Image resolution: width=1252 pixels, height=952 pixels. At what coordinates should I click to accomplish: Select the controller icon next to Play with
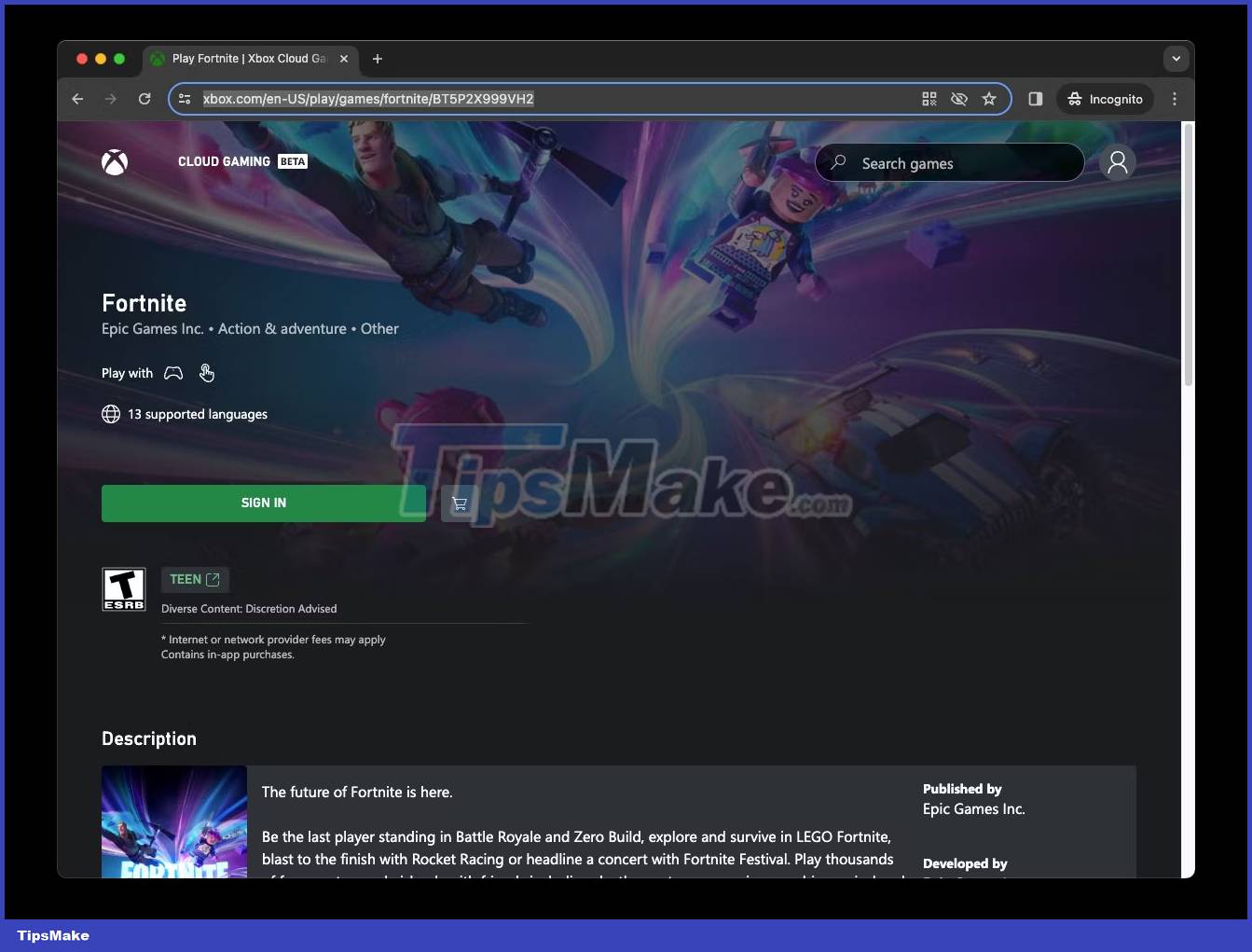pyautogui.click(x=173, y=373)
